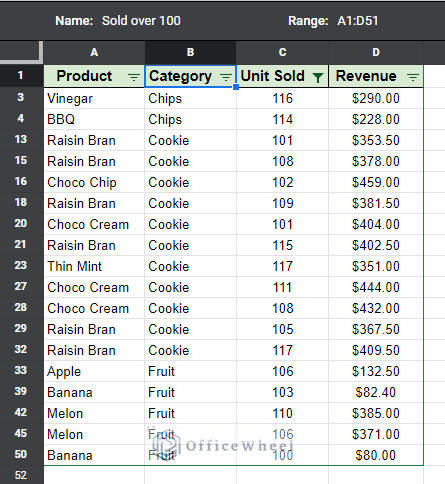This screenshot has width=445, height=484.
Task: Edit the range field A1:D51
Action: [x=357, y=21]
